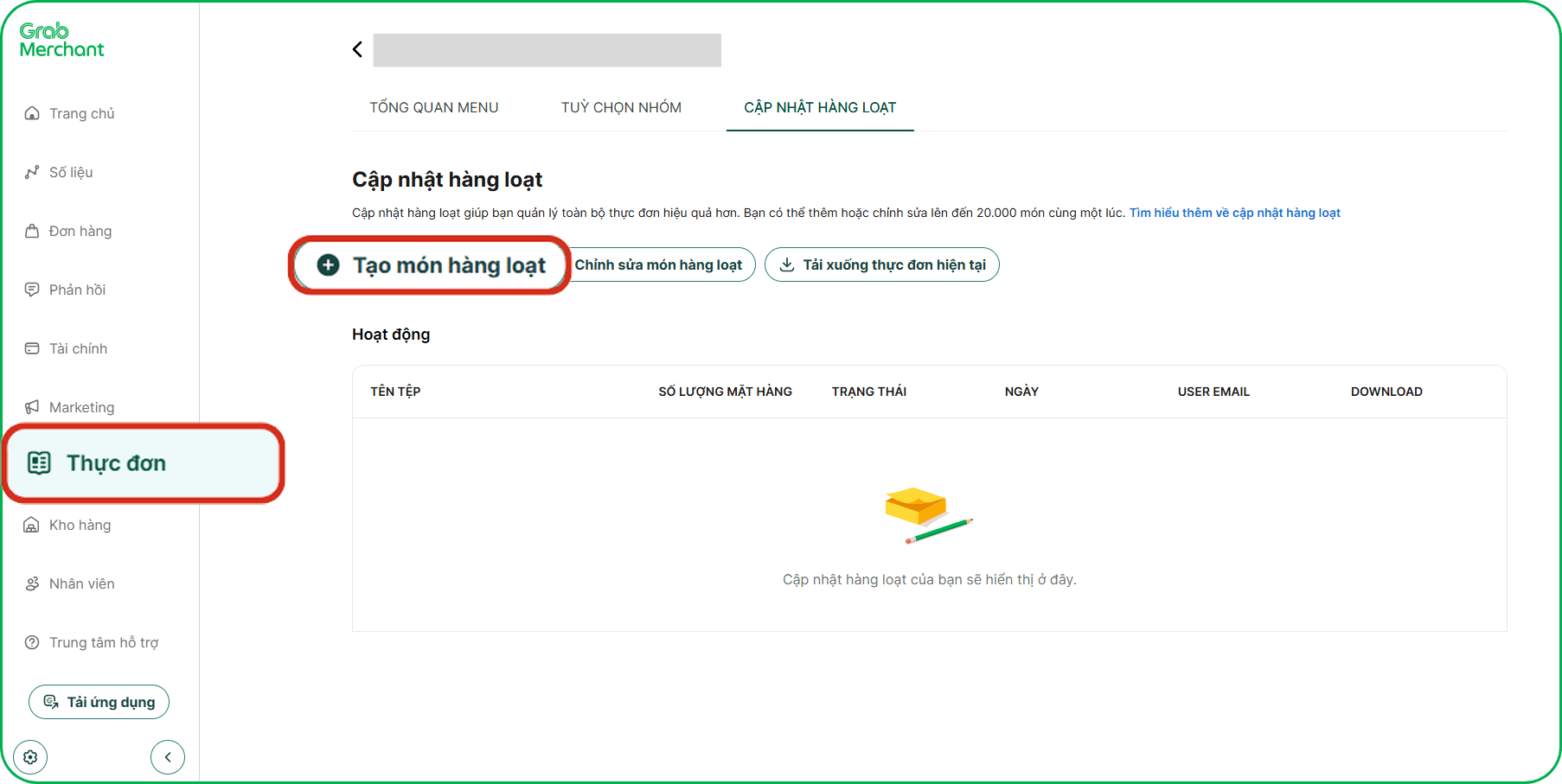Open Tài chính finance card icon
Viewport: 1562px width, 784px height.
click(x=32, y=348)
